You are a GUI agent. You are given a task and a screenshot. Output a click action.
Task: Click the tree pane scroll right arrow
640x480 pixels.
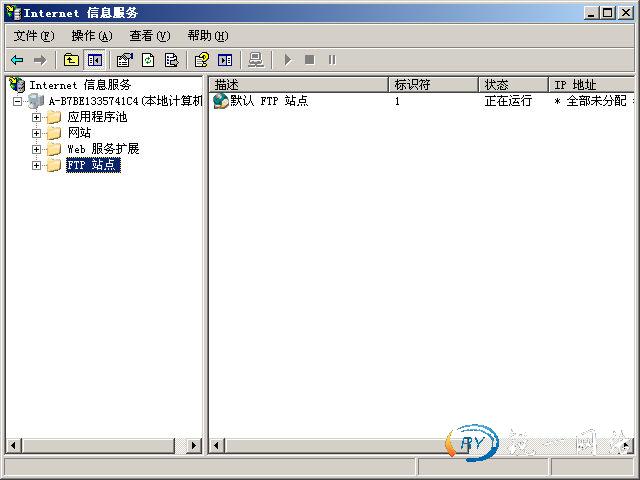click(x=194, y=445)
